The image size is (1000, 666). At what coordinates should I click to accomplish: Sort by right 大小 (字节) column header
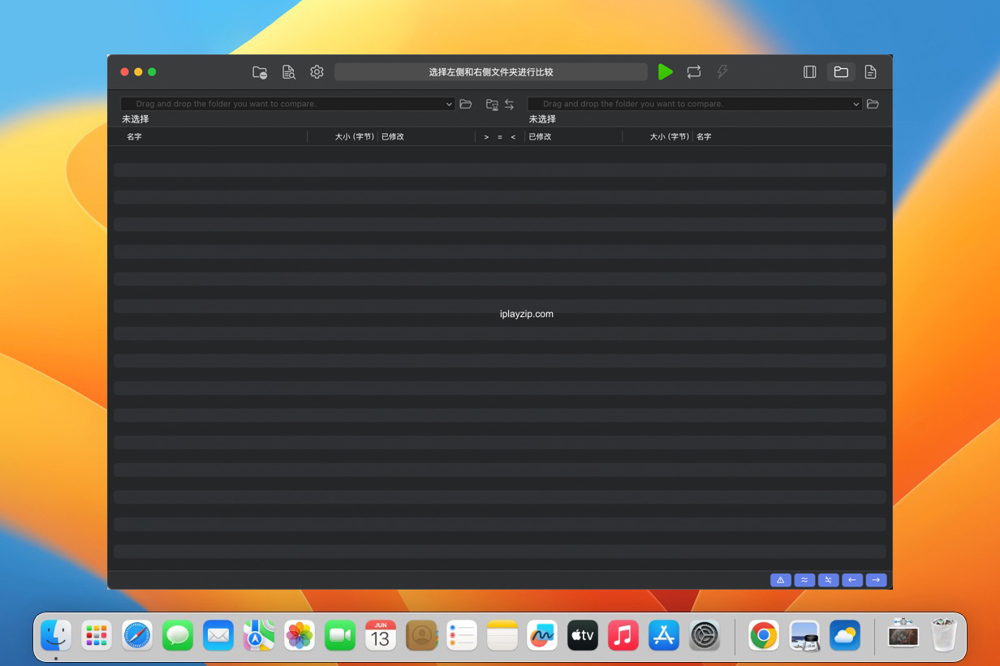[669, 137]
